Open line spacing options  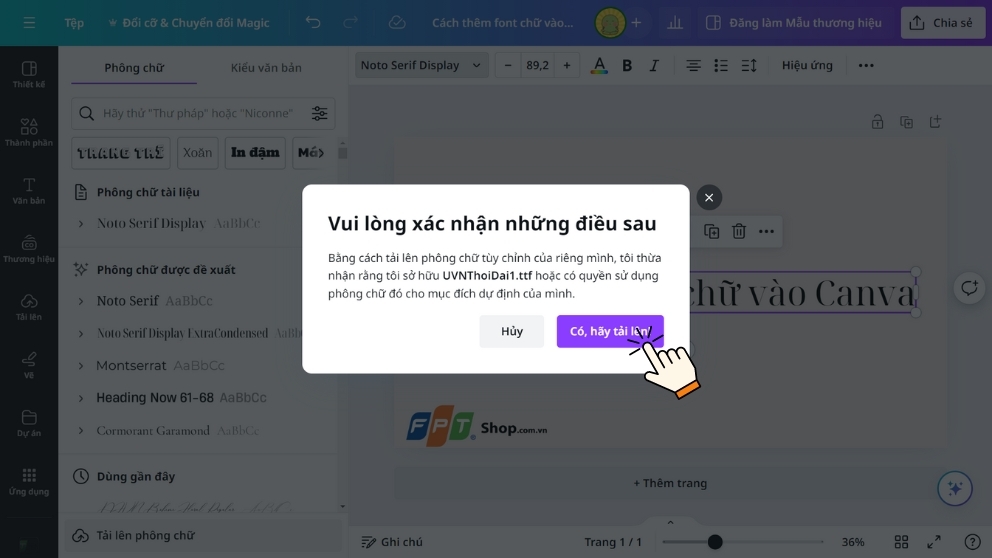[749, 65]
